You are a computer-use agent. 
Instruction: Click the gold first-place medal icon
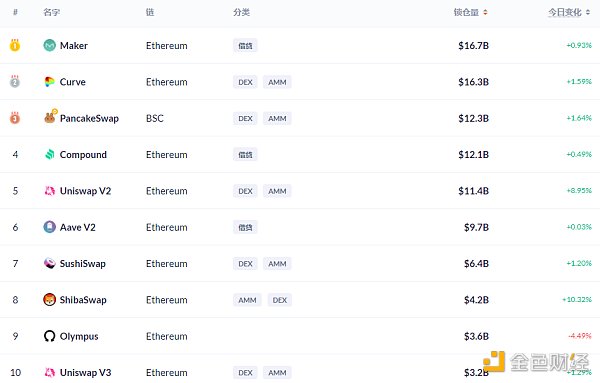point(15,45)
